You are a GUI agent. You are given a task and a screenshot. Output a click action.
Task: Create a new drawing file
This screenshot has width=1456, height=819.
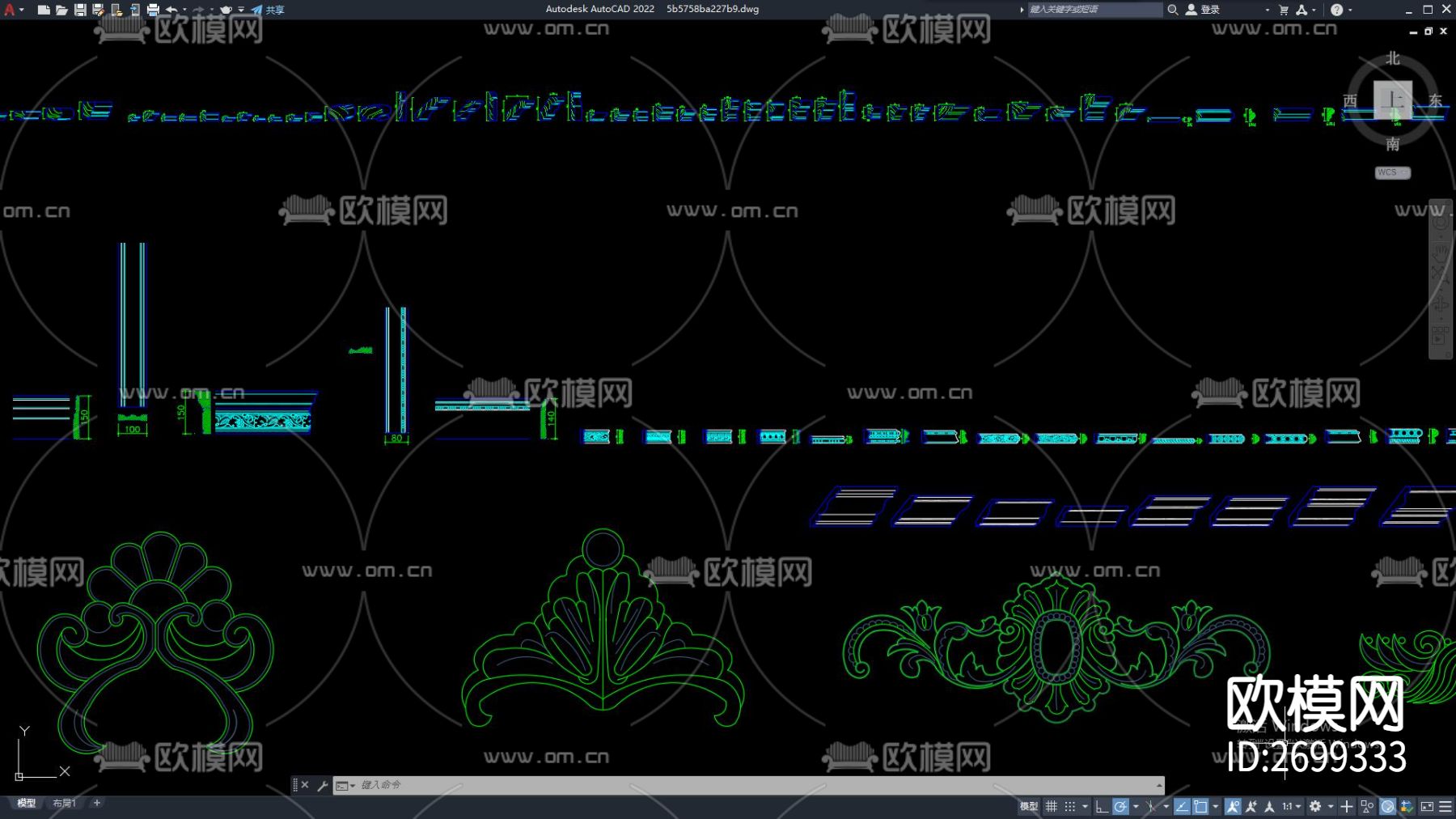click(44, 10)
